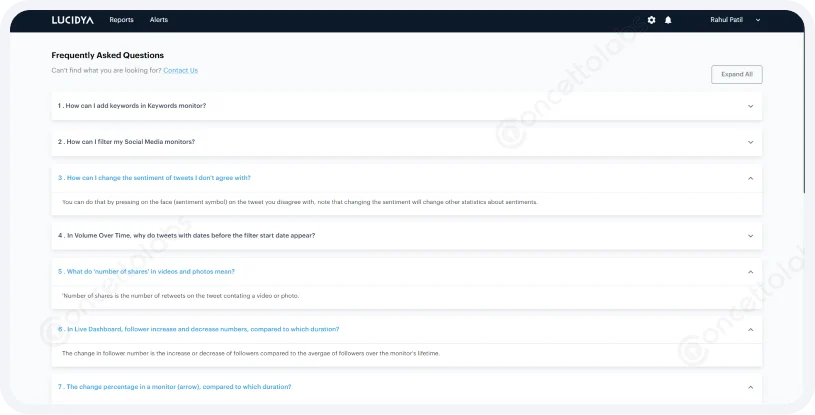Open the Reports menu

pyautogui.click(x=121, y=20)
